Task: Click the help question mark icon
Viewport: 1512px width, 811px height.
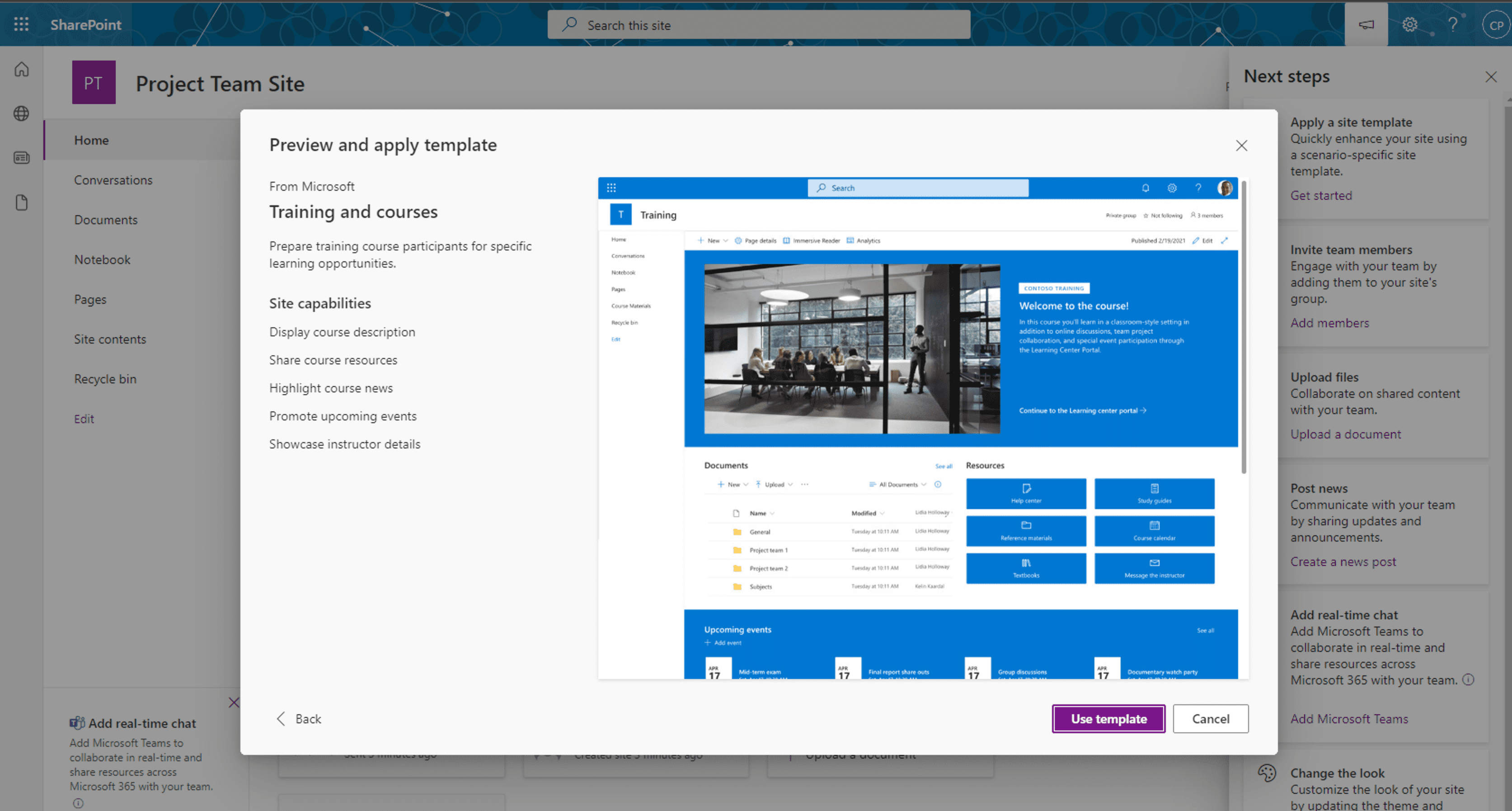Action: pyautogui.click(x=1451, y=23)
